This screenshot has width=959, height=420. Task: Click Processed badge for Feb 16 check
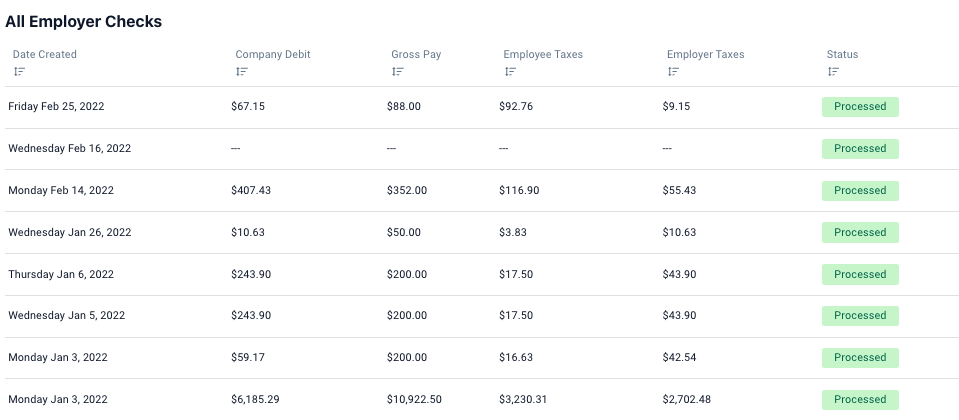tap(860, 149)
